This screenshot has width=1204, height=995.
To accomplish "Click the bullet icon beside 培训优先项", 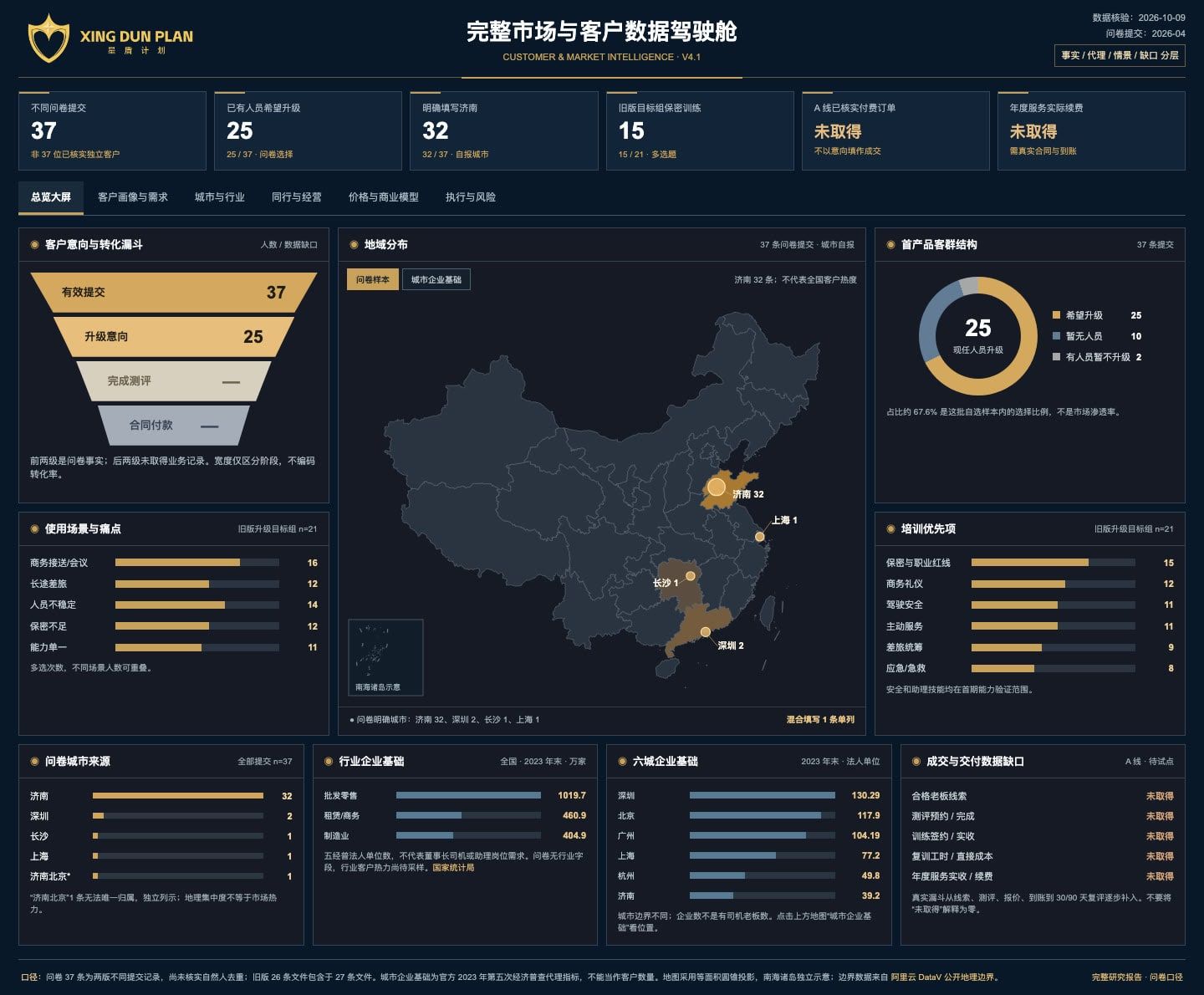I will coord(890,529).
